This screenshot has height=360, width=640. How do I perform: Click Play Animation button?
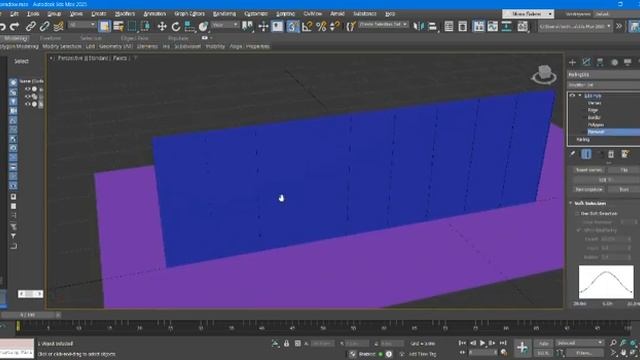click(x=482, y=343)
